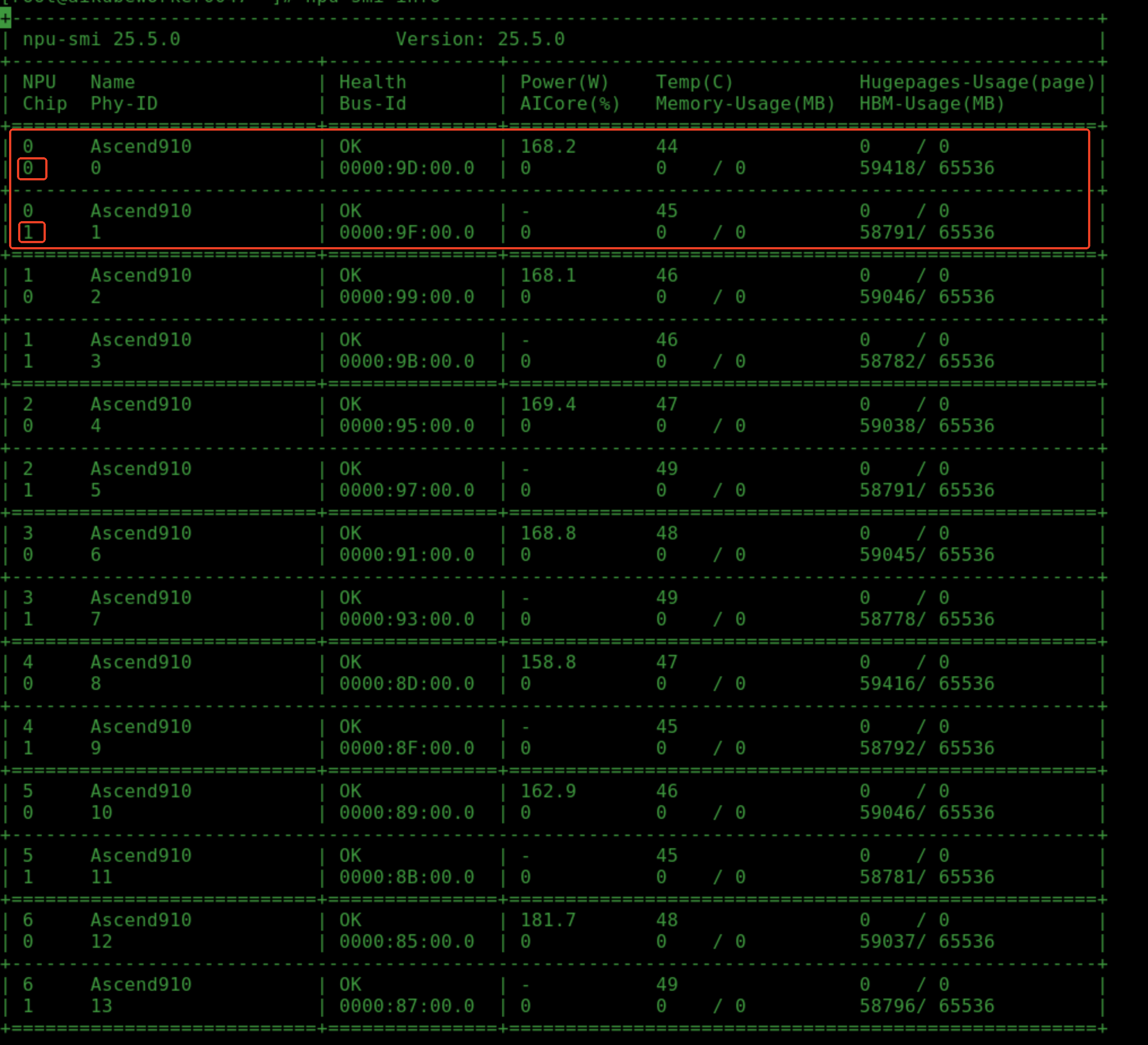Select HBM usage value "58782"
This screenshot has height=1045, width=1148.
point(887,361)
